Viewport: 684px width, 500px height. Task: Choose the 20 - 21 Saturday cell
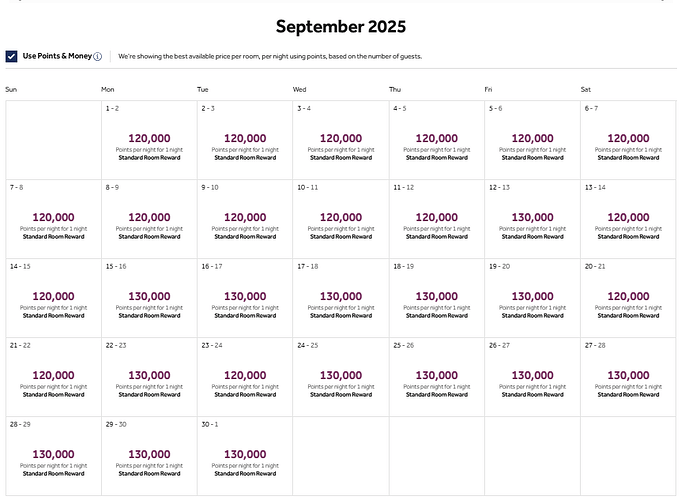(628, 298)
